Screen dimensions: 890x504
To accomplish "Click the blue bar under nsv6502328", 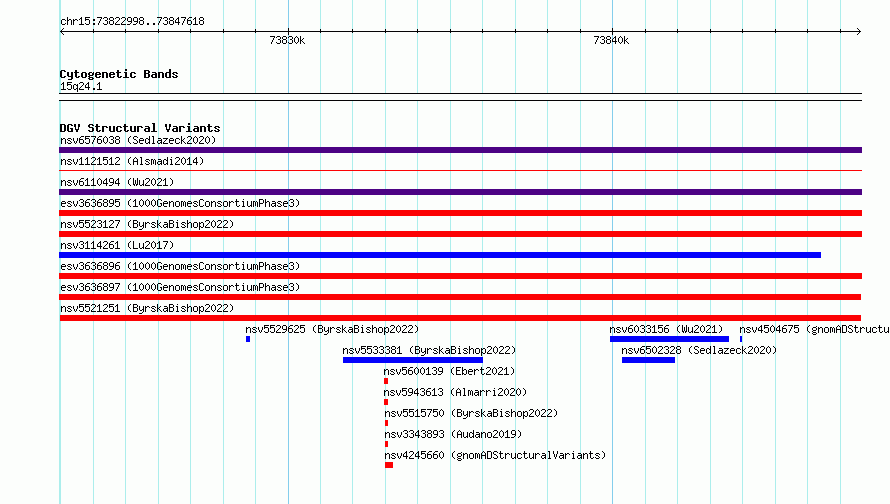I will [648, 360].
